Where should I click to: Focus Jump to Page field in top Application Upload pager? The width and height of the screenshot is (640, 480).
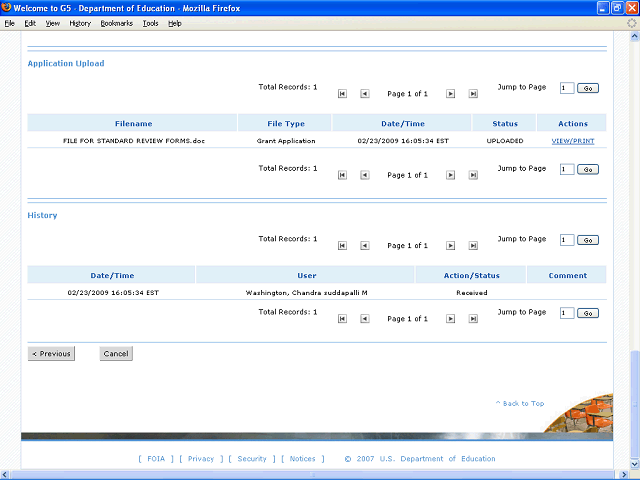tap(567, 88)
